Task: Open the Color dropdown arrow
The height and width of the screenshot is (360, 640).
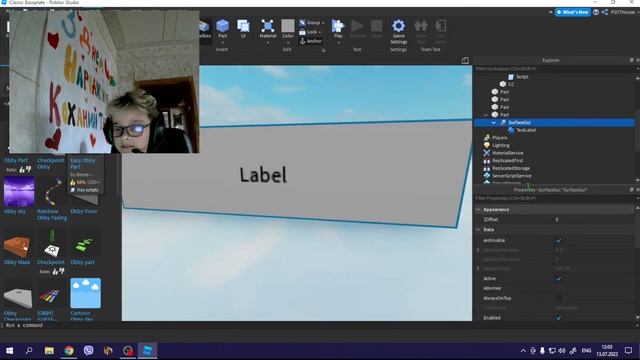Action: tap(288, 42)
